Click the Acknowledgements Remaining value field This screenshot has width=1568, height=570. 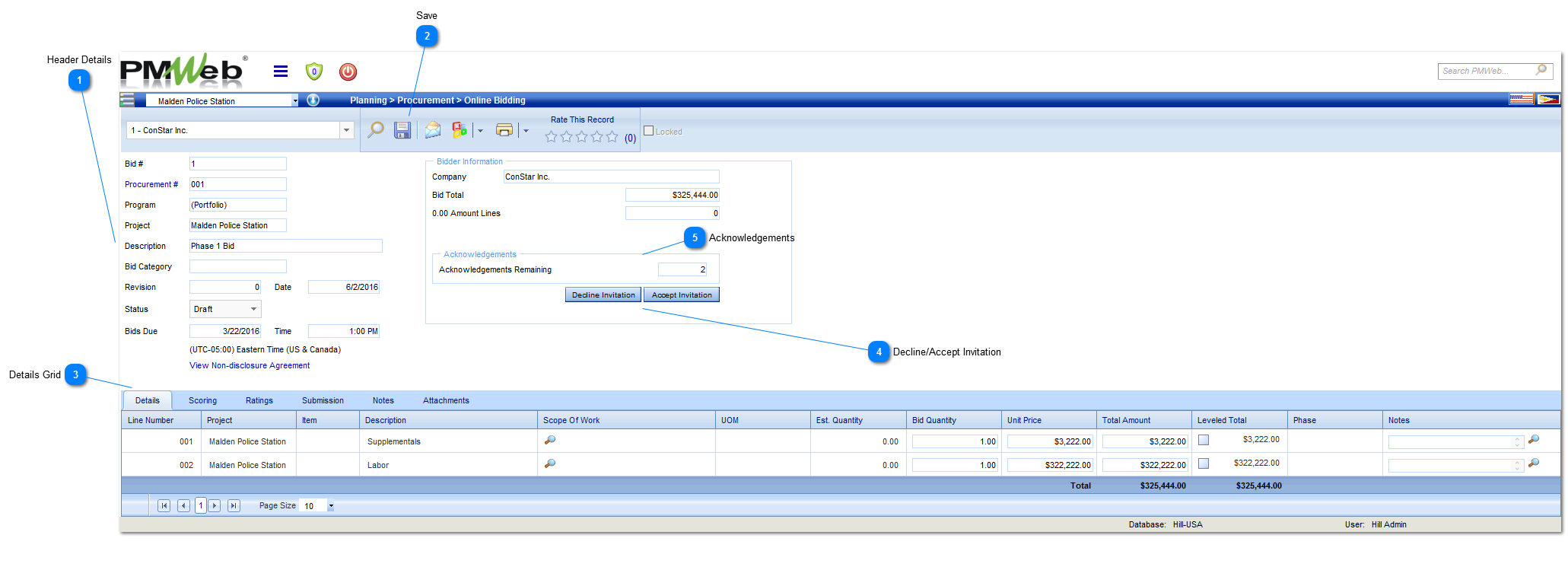[x=683, y=269]
